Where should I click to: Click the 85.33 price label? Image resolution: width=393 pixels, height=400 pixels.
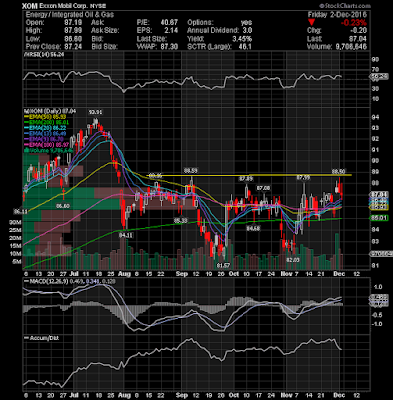click(180, 221)
